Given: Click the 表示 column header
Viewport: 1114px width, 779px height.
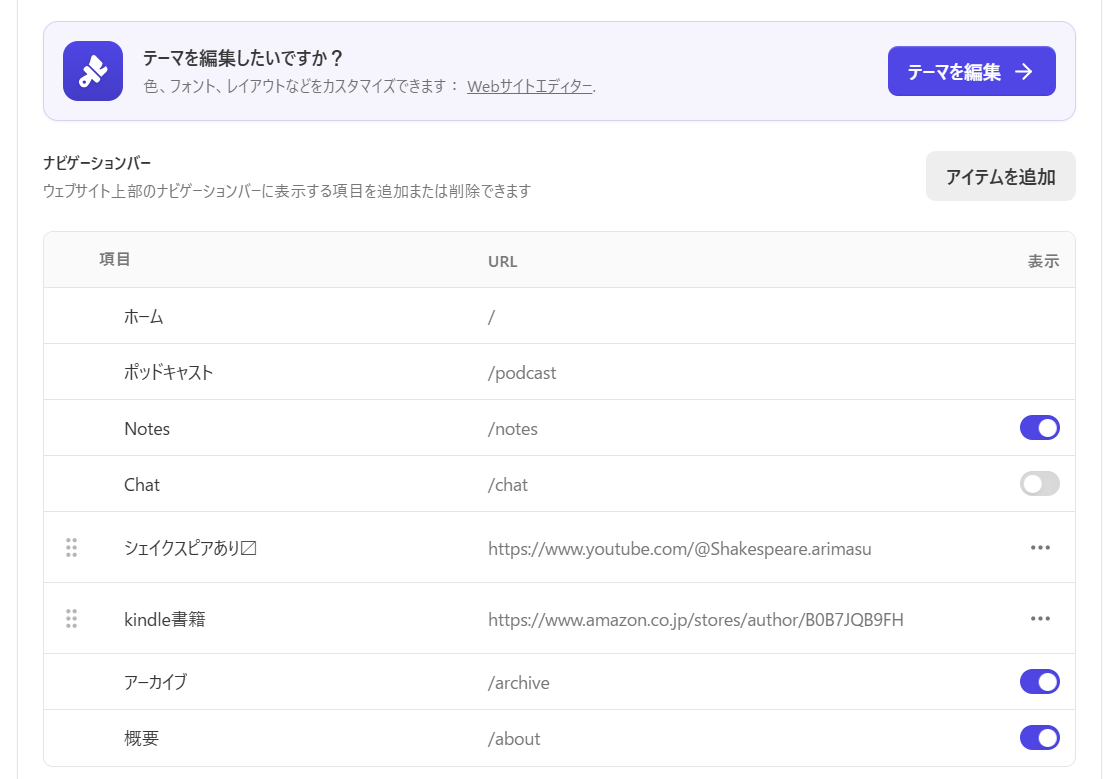Looking at the screenshot, I should click(1043, 262).
